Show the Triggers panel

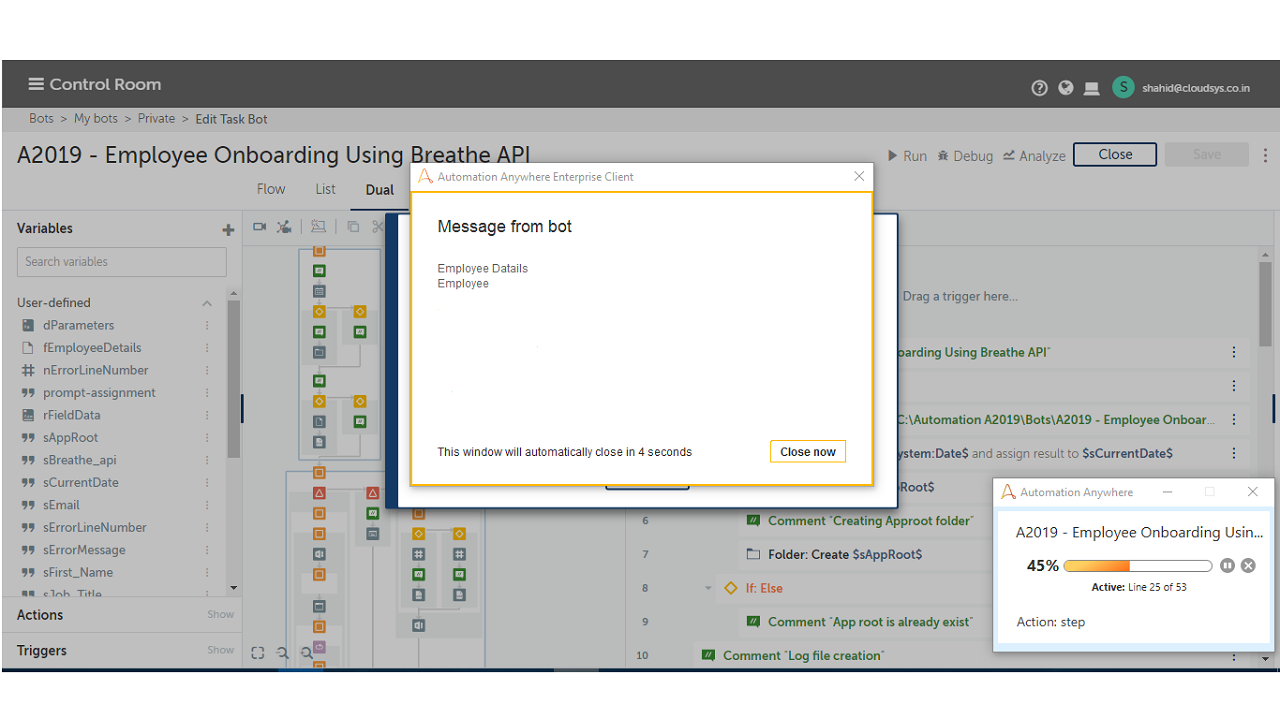tap(221, 650)
